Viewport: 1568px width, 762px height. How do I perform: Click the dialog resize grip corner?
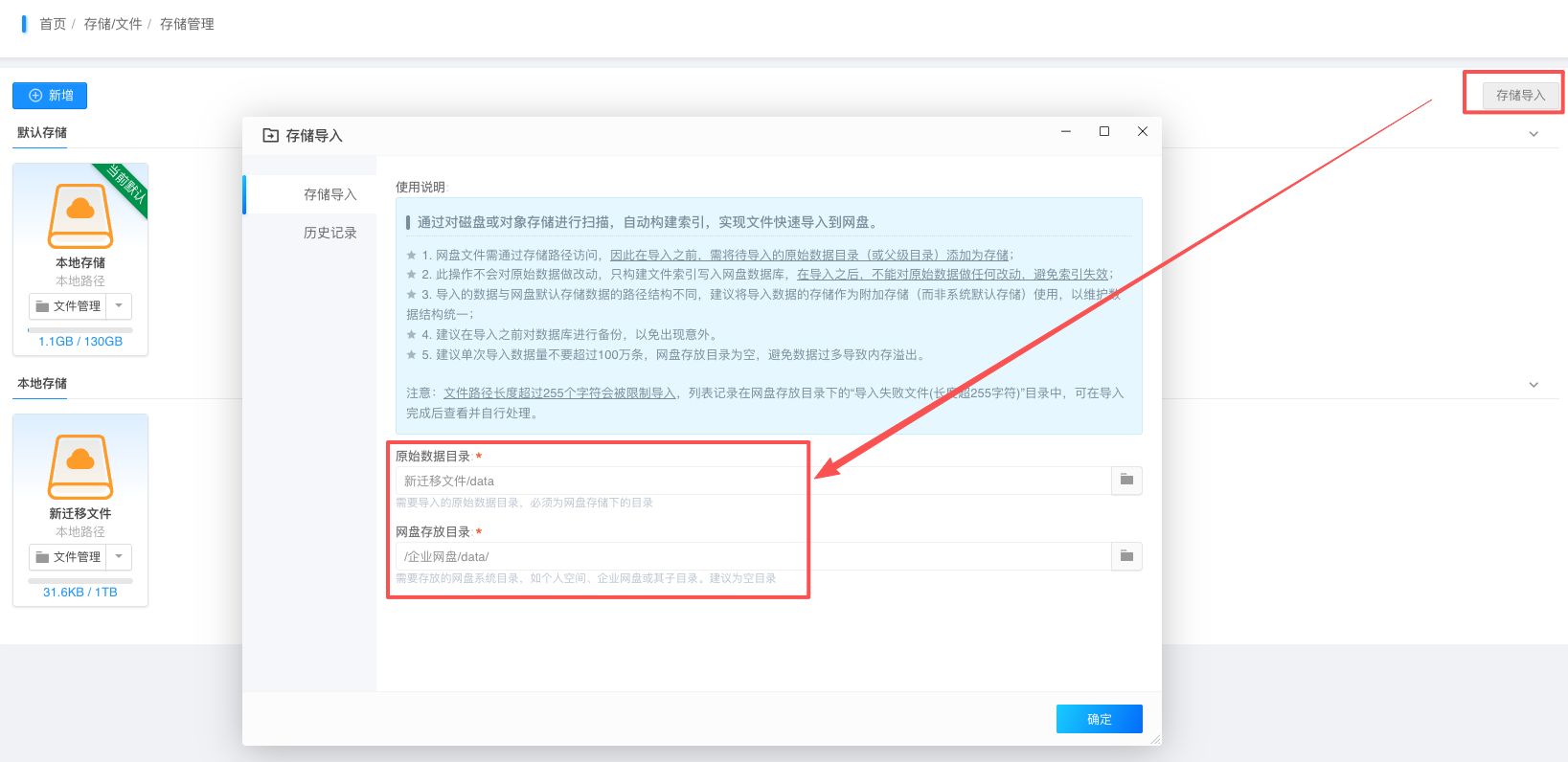pos(1155,739)
